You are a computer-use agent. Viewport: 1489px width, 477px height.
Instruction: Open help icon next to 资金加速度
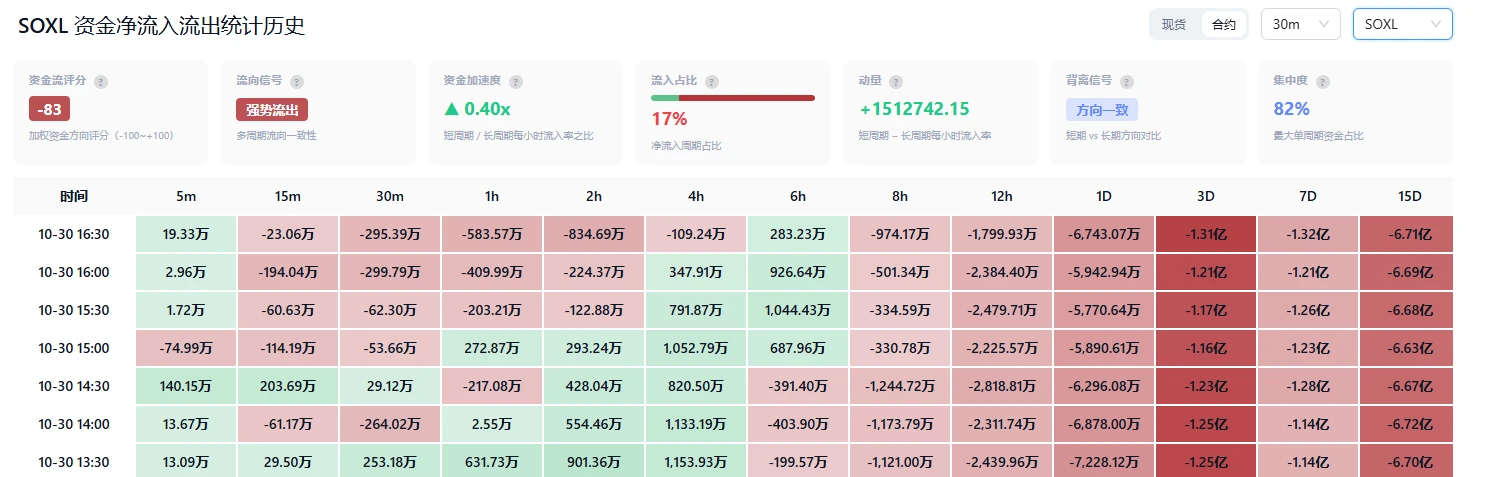(x=517, y=81)
